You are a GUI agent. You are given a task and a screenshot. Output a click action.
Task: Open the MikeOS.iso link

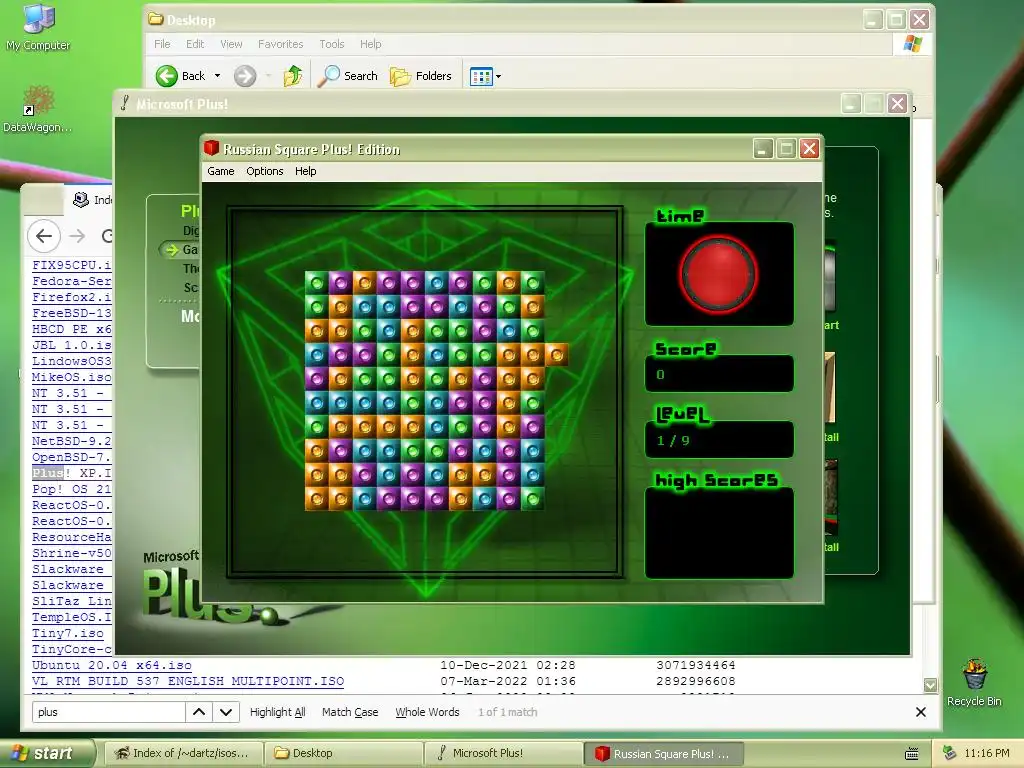coord(72,377)
